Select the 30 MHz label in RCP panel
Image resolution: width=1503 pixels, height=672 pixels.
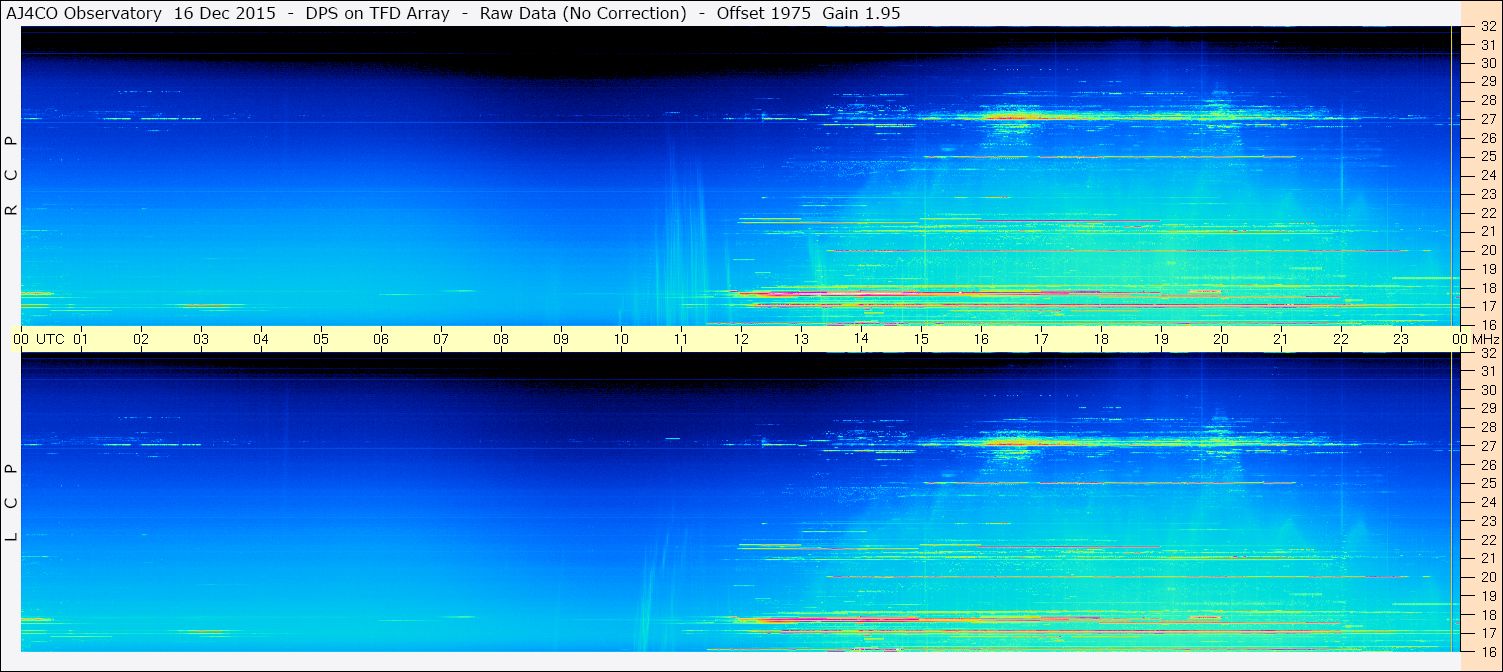point(1488,63)
